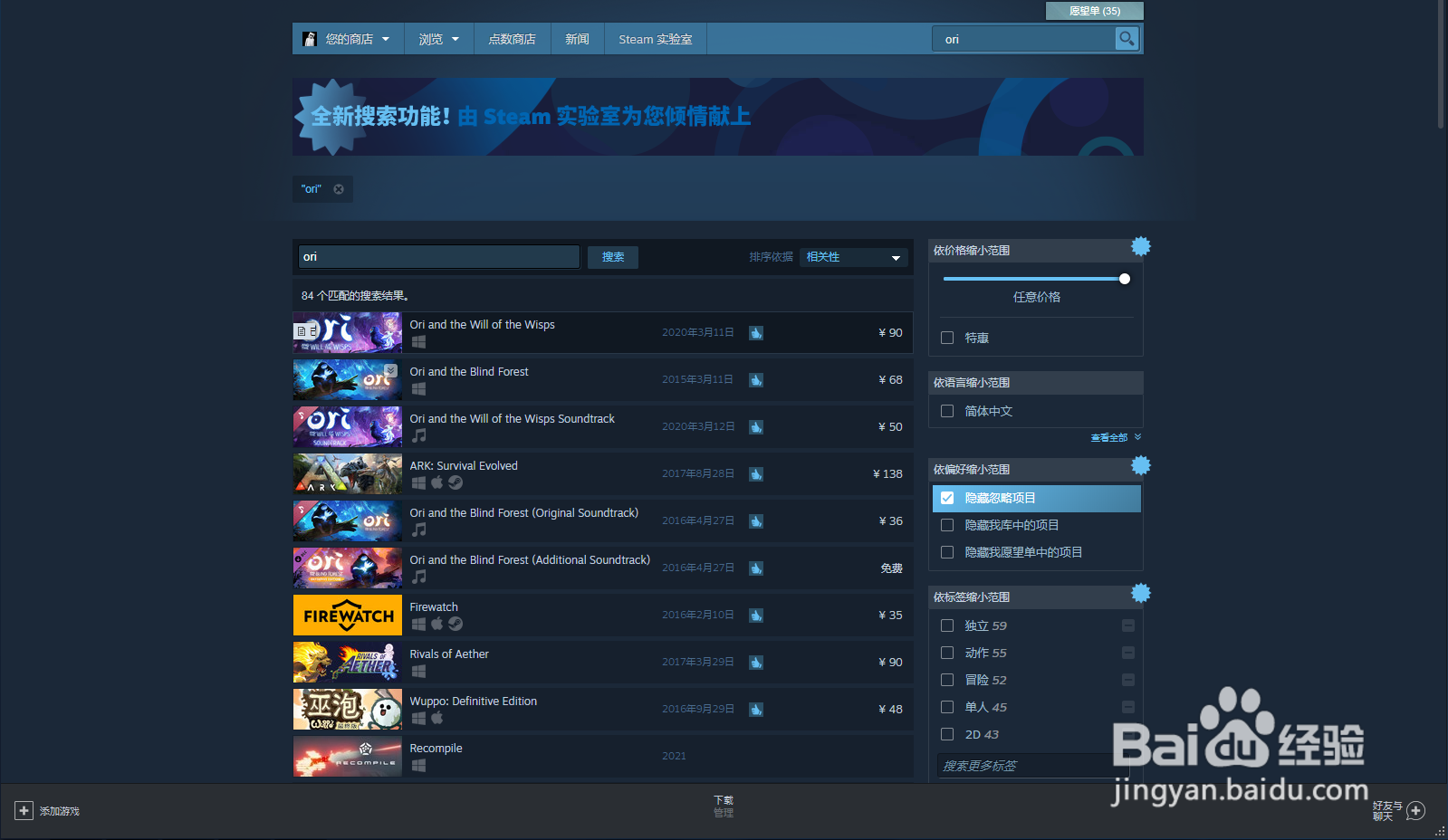Screen dimensions: 1448x840
Task: Tick the 独立 tag checkbox
Action: coord(947,625)
